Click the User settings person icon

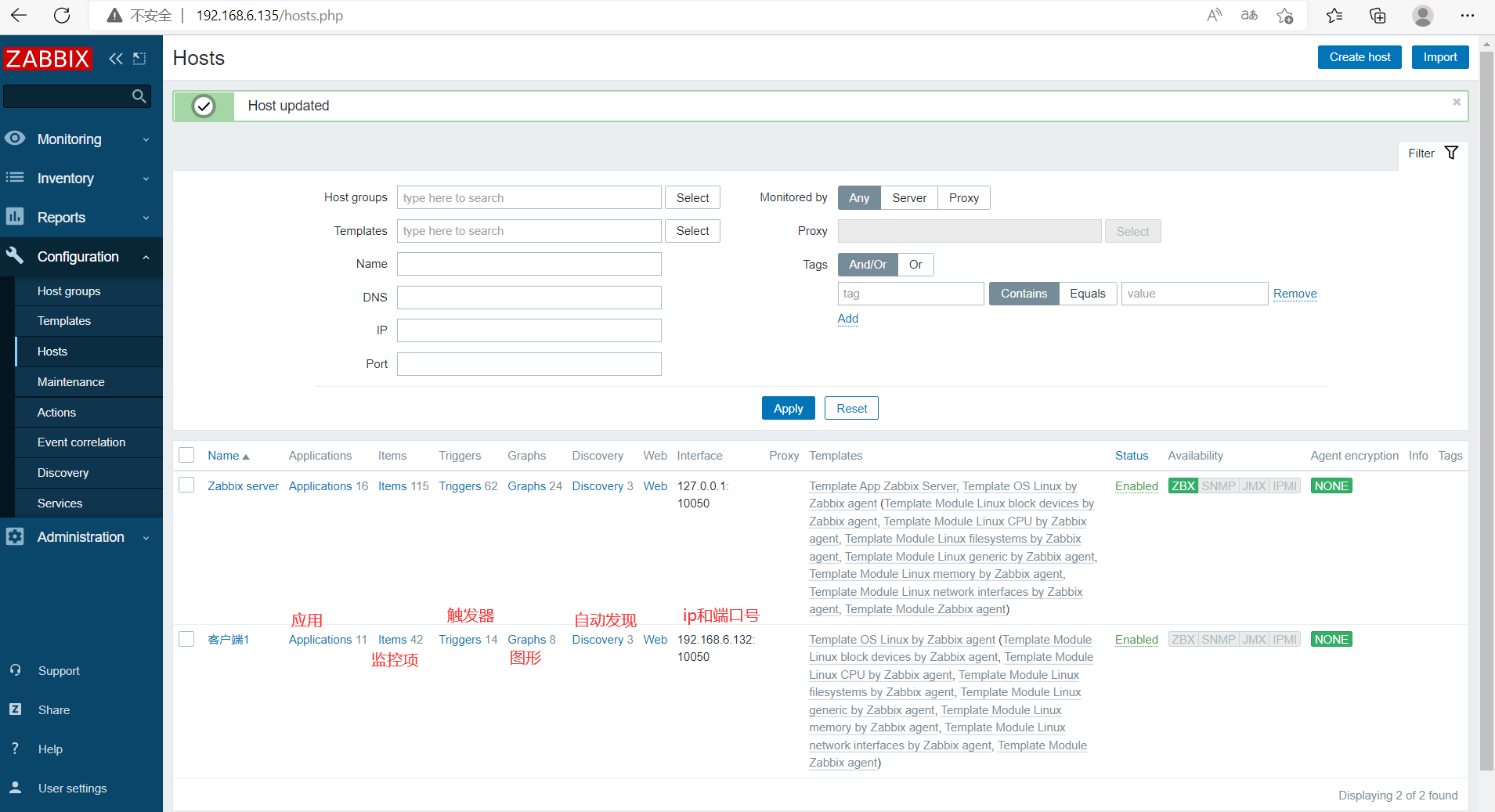[16, 788]
